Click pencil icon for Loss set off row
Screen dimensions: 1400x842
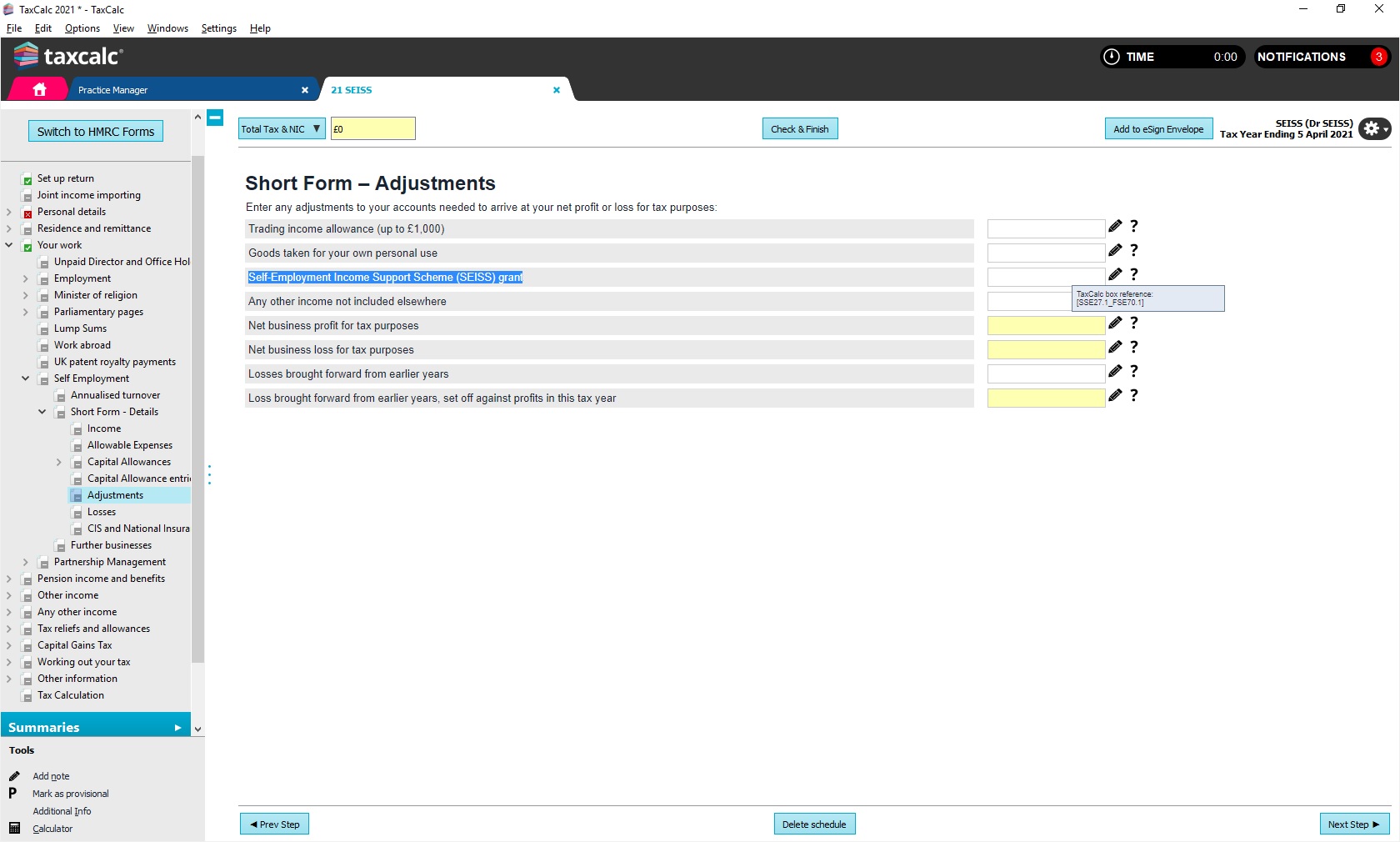[x=1115, y=395]
